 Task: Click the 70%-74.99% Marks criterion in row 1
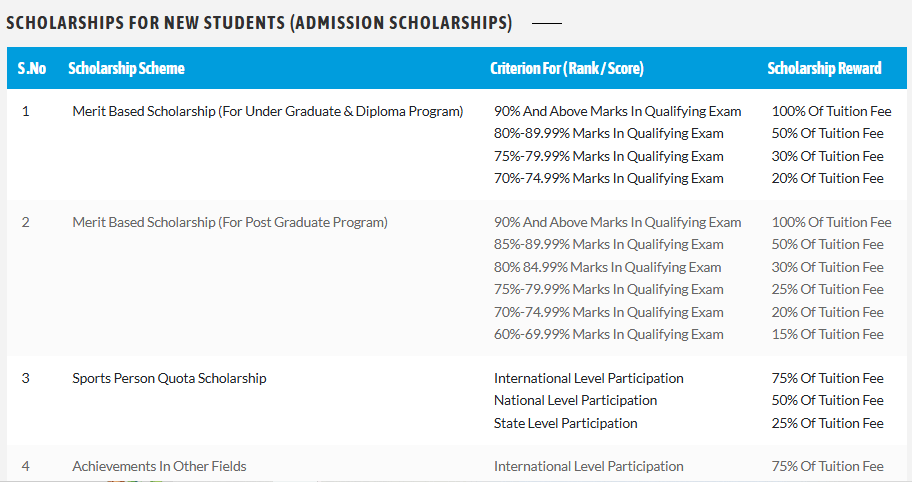click(608, 178)
